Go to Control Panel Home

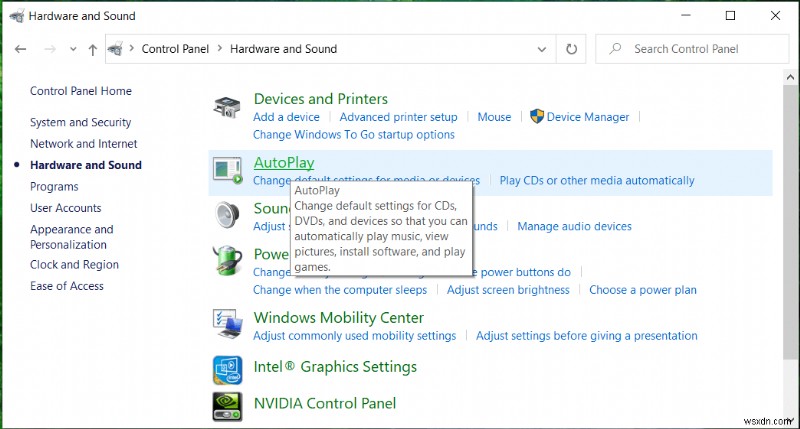(80, 91)
